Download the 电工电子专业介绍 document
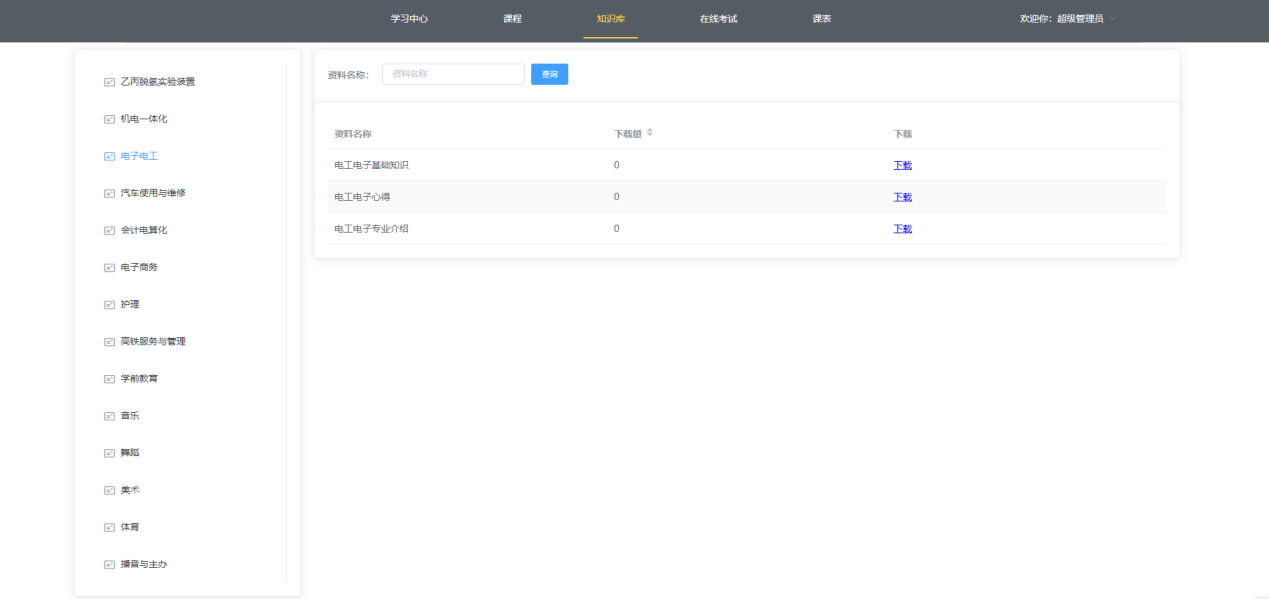Image resolution: width=1269 pixels, height=599 pixels. (x=902, y=229)
